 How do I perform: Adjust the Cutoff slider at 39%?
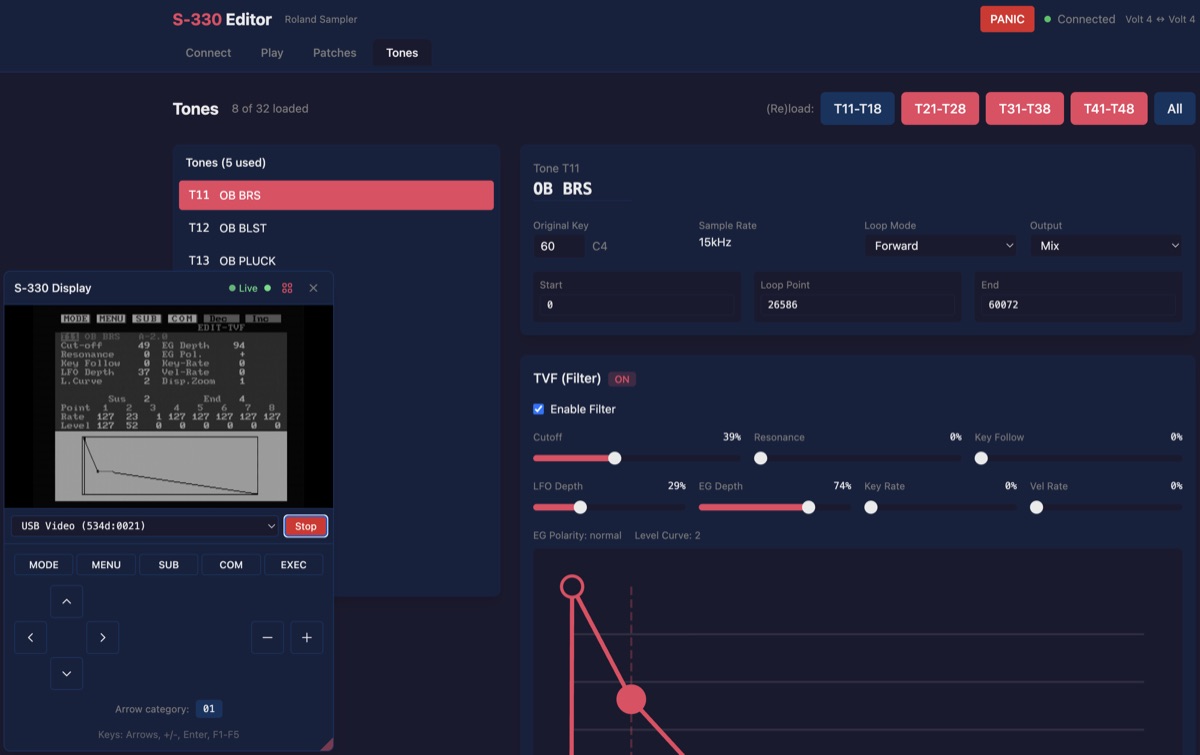click(x=614, y=458)
